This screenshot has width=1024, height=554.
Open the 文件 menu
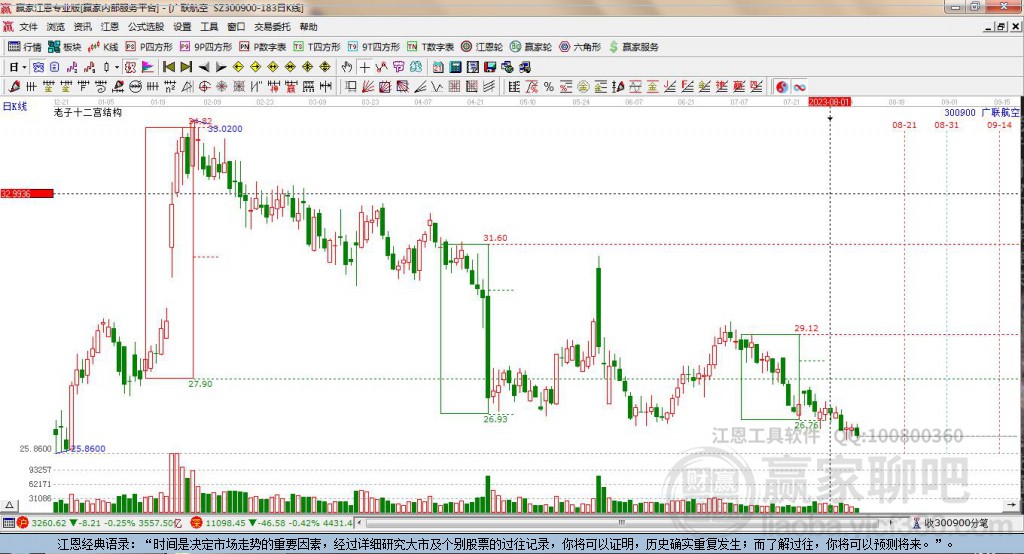[x=28, y=27]
